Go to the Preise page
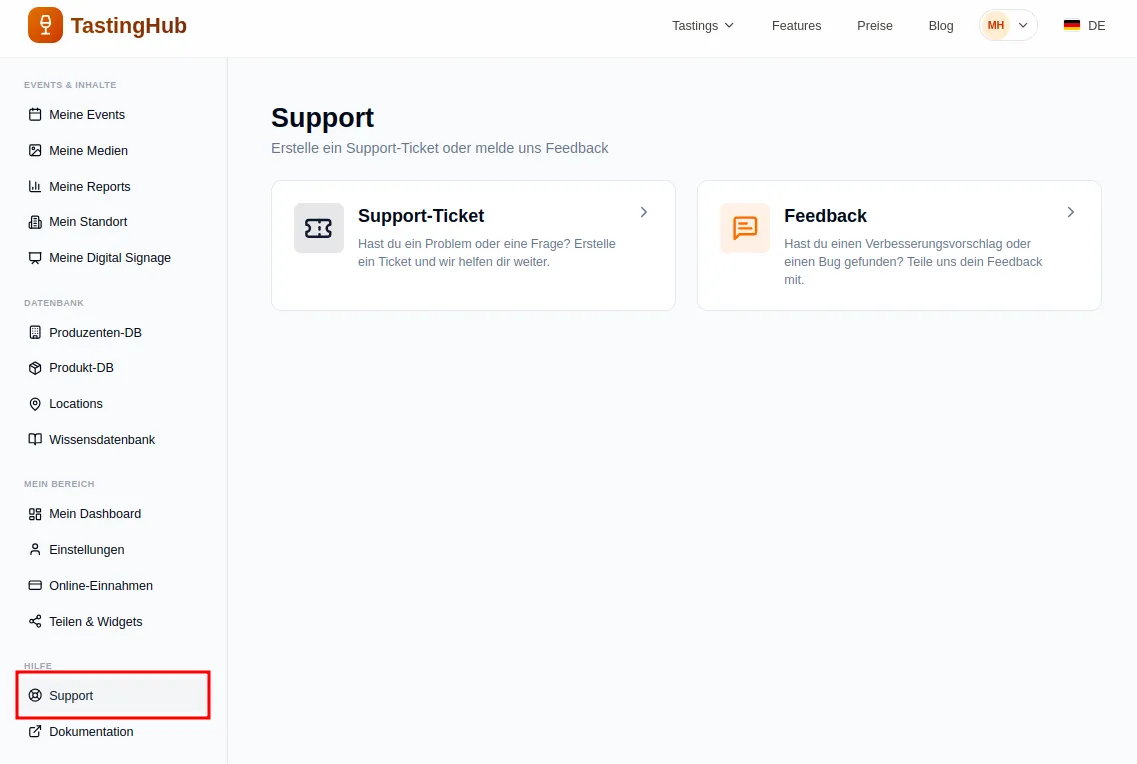The width and height of the screenshot is (1137, 764). 874,26
